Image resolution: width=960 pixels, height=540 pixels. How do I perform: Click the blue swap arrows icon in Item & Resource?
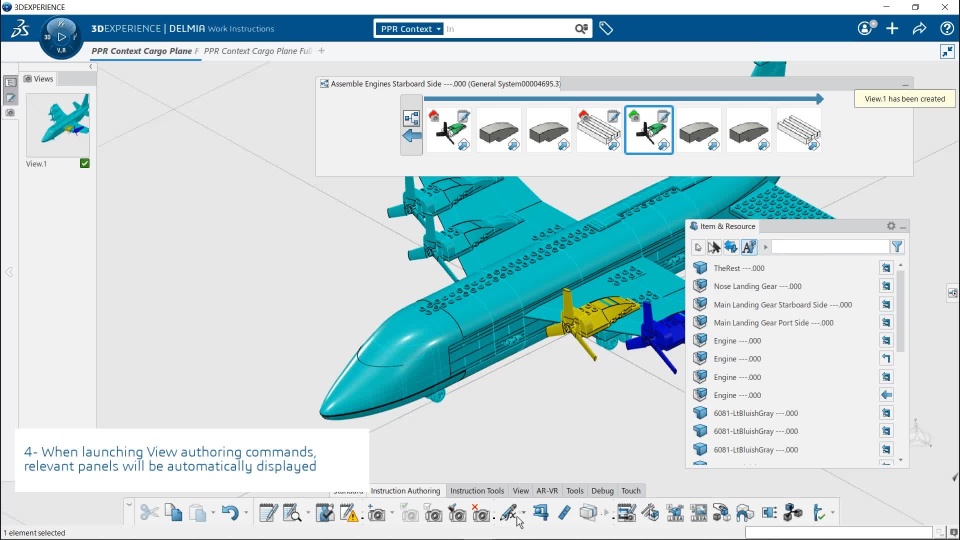point(731,247)
